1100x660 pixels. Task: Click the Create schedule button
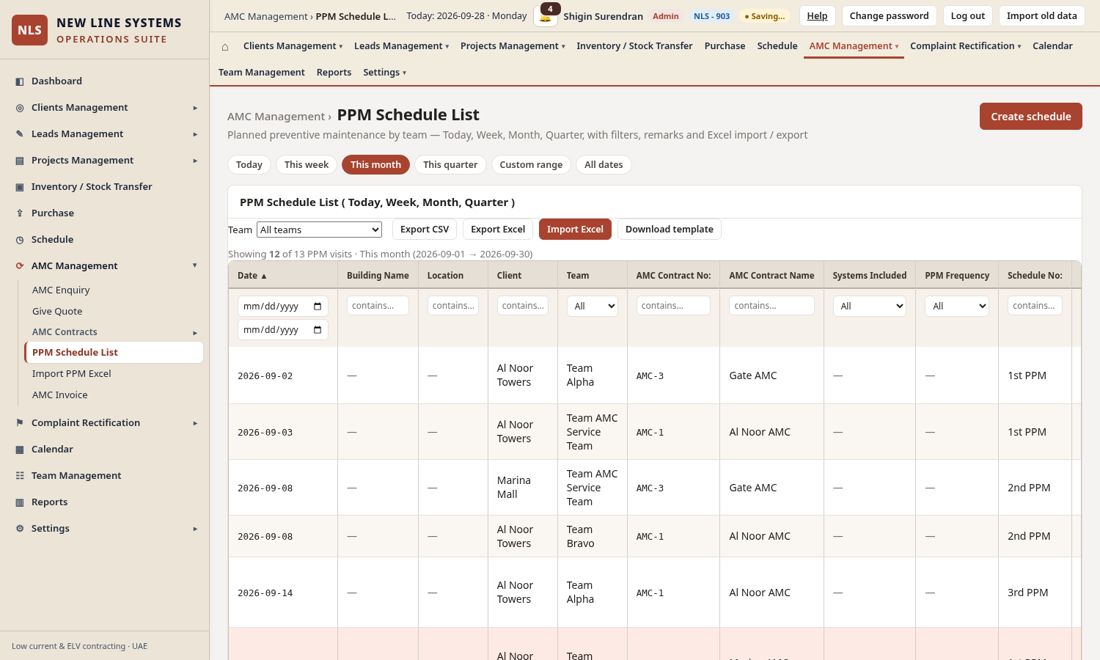pos(1031,116)
